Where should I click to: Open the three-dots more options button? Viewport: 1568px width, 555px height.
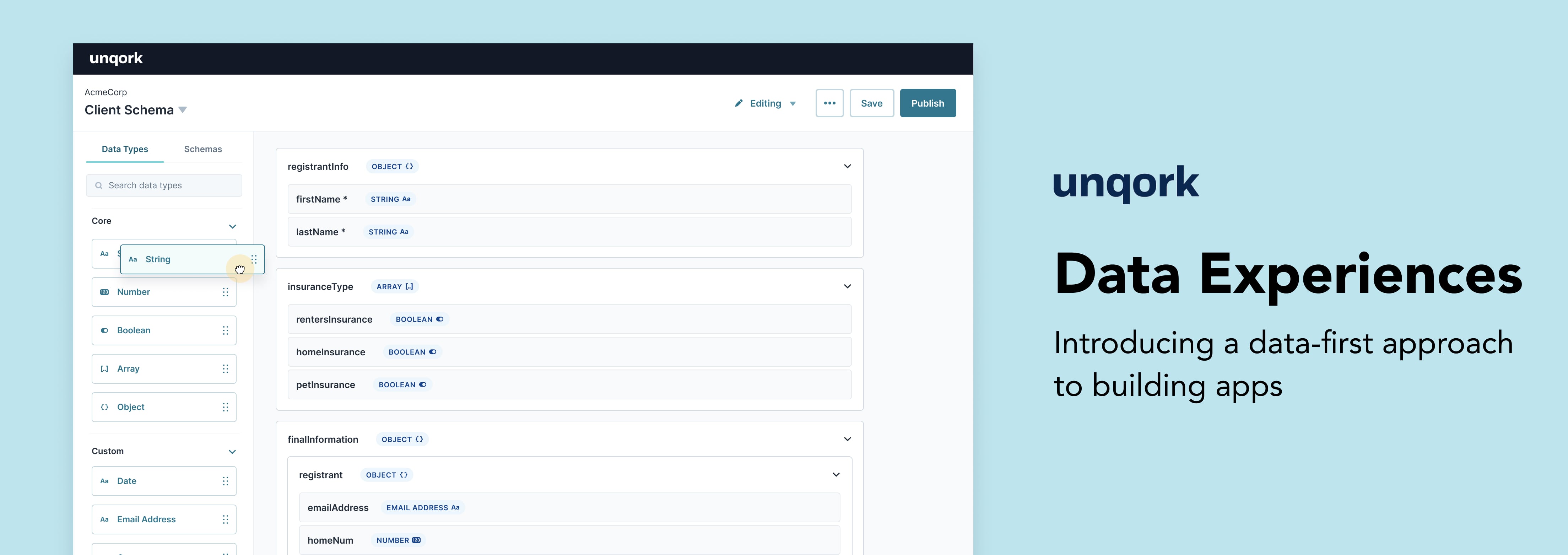click(829, 103)
